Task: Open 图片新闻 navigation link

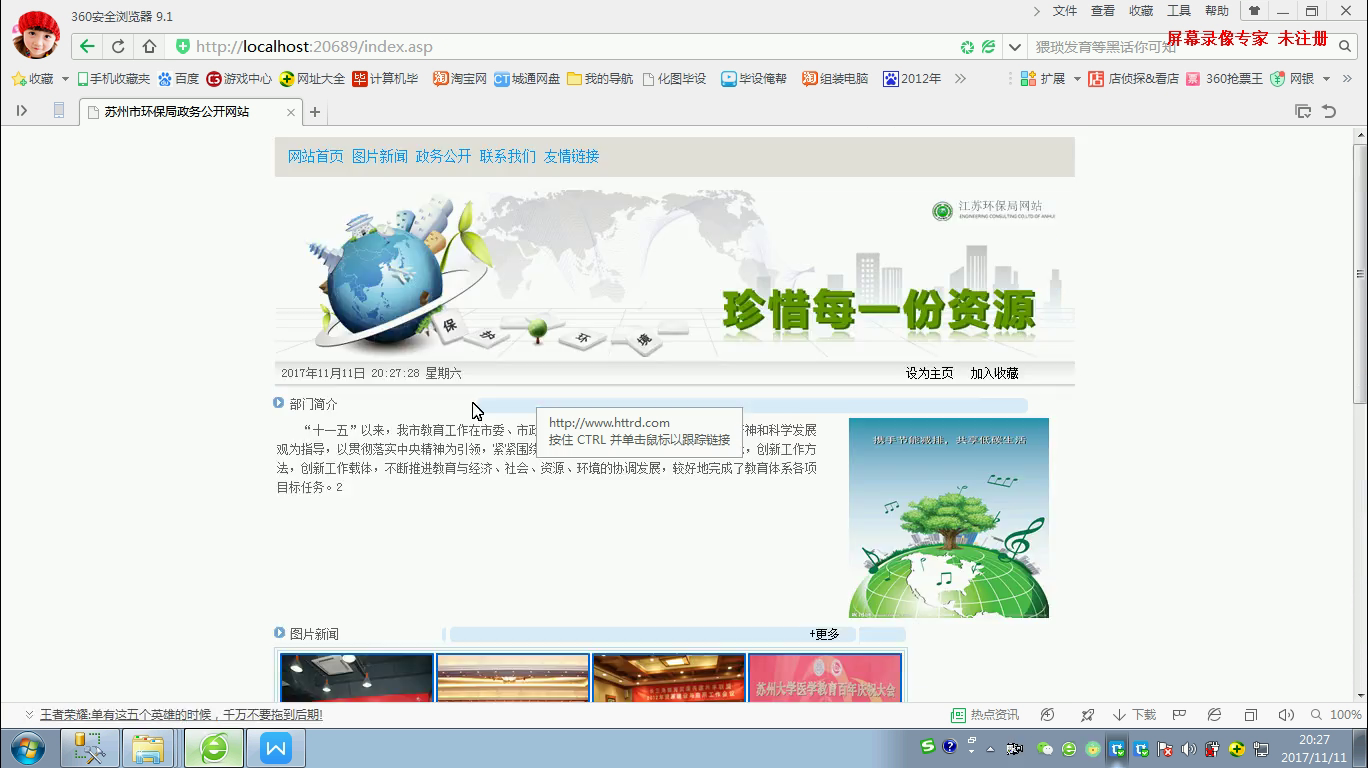Action: (x=380, y=156)
